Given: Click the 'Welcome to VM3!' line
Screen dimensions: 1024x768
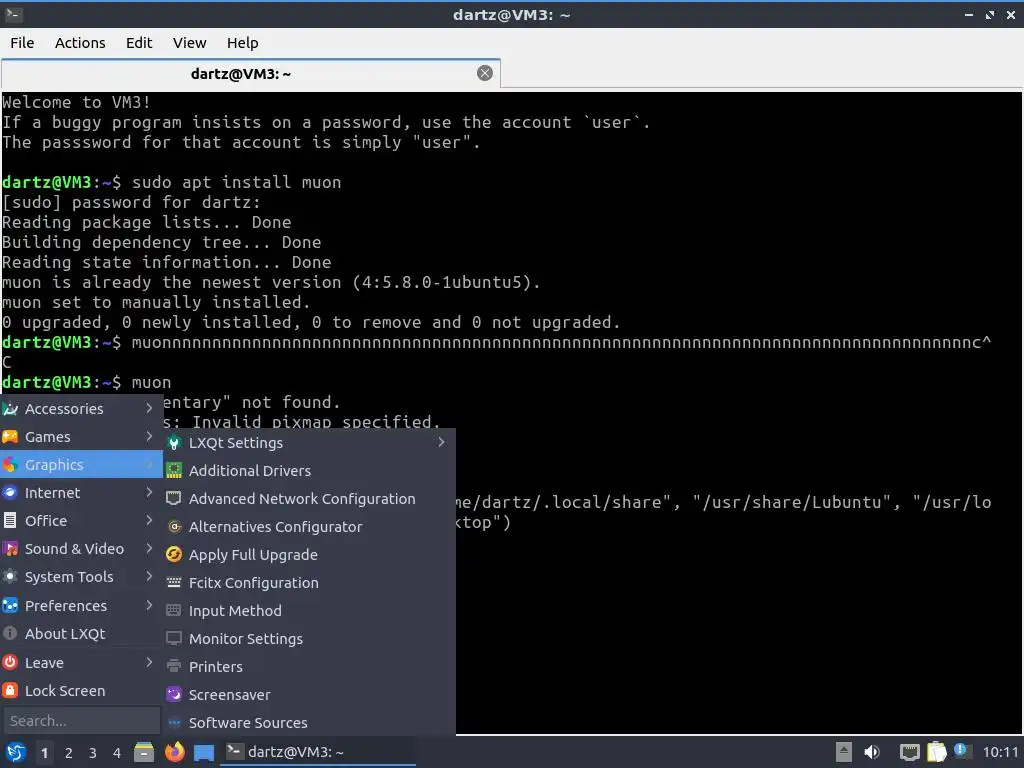Looking at the screenshot, I should tap(76, 103).
